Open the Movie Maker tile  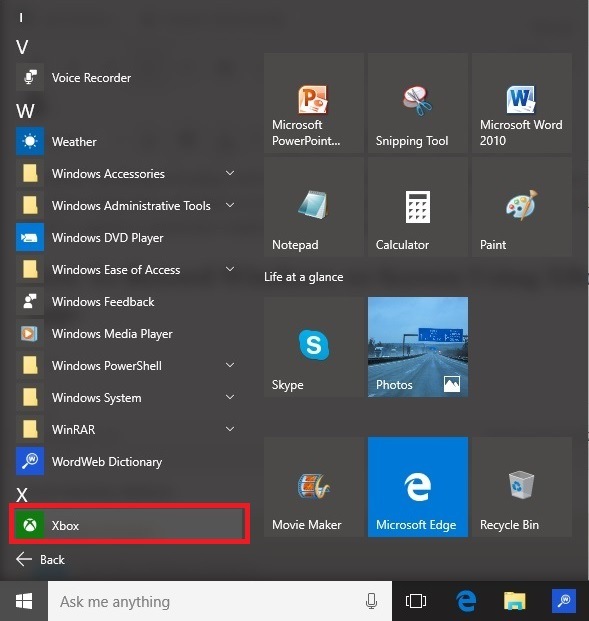coord(314,487)
